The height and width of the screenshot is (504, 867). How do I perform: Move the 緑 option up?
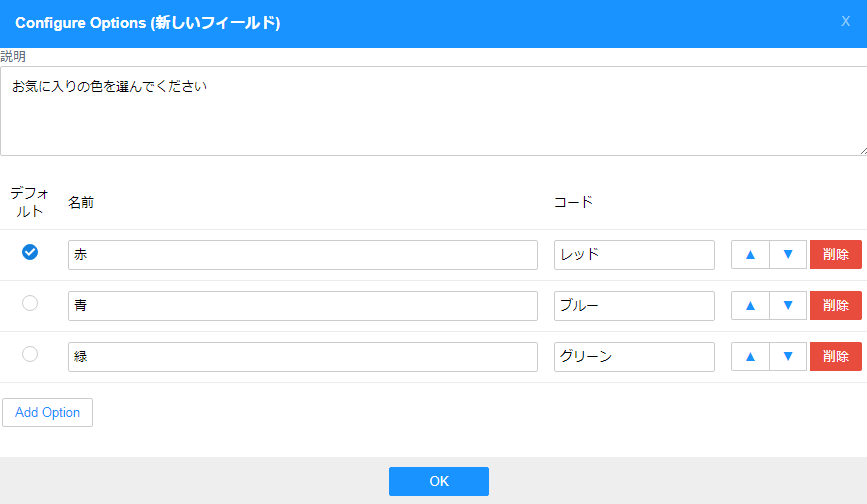tap(750, 356)
